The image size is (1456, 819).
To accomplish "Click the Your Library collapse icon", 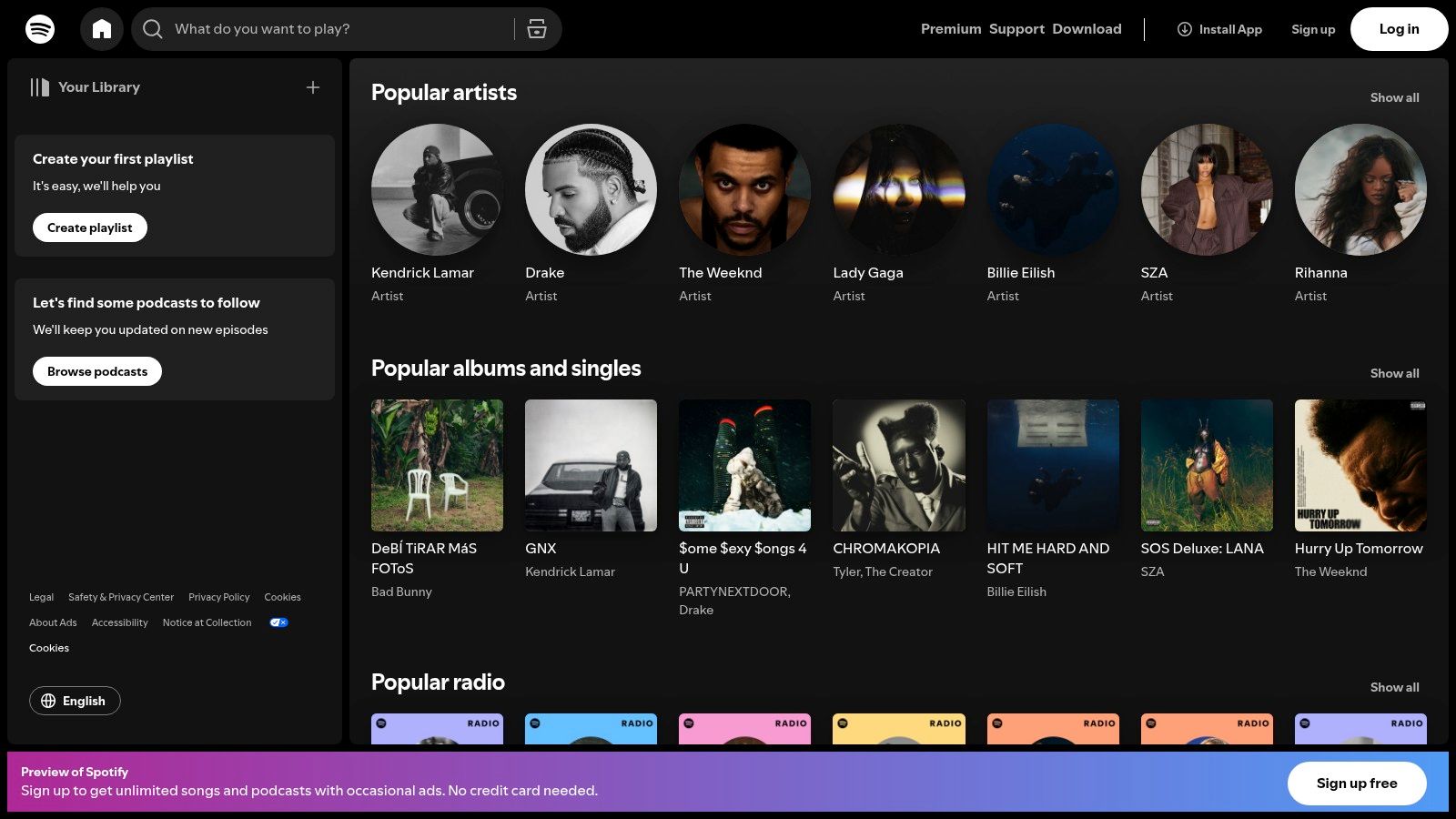I will [40, 87].
